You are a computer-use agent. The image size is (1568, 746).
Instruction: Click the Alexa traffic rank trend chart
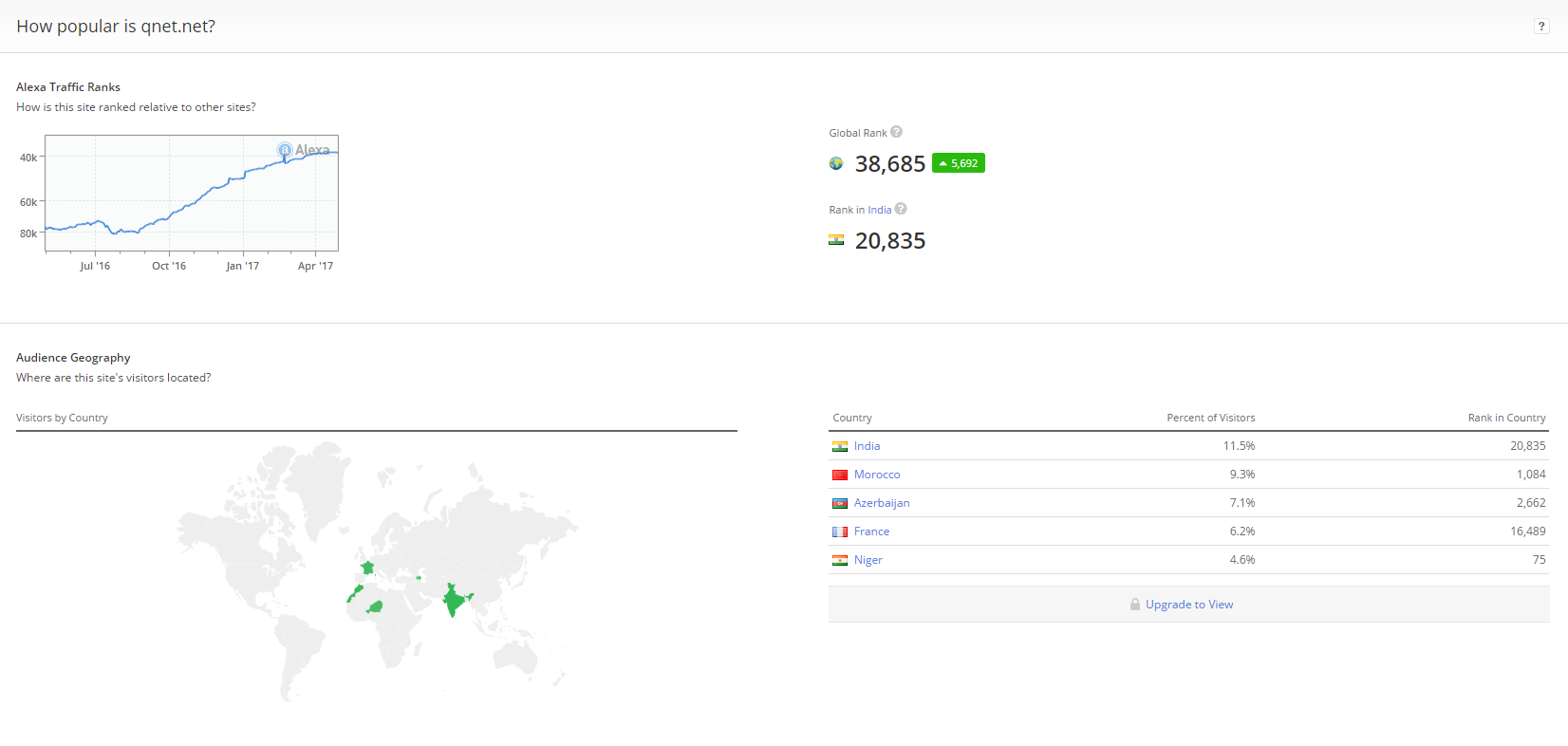click(192, 194)
